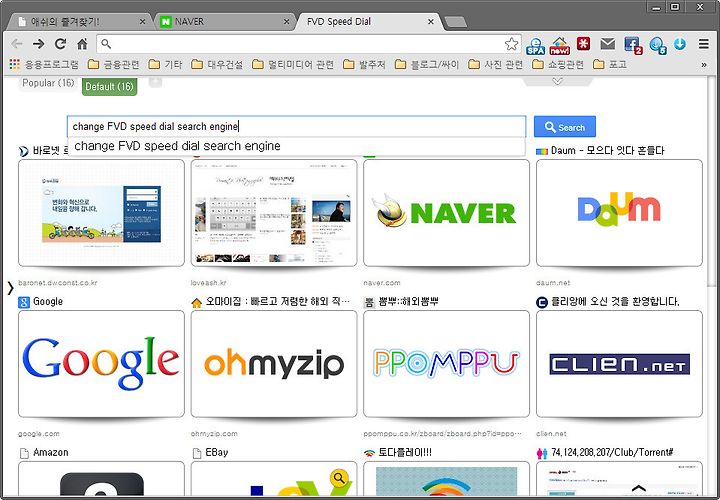Screen dimensions: 720x500
Task: Switch to the first browser tab 애쉬의 즐겨찾기
Action: pos(79,22)
